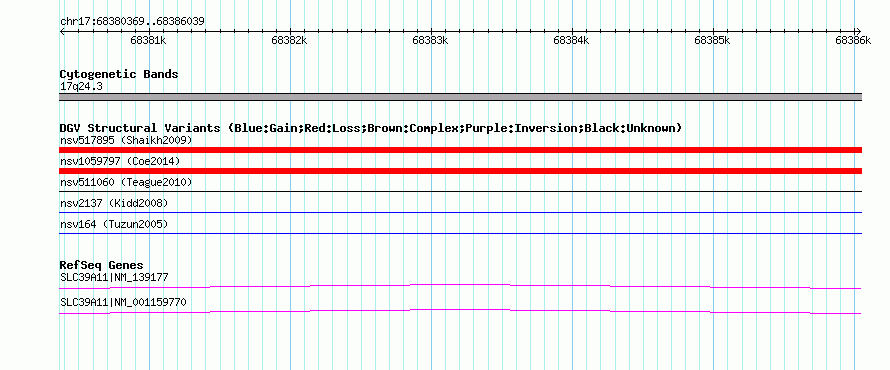Select the Cytogenetic Bands track title
890x370 pixels.
coord(119,74)
